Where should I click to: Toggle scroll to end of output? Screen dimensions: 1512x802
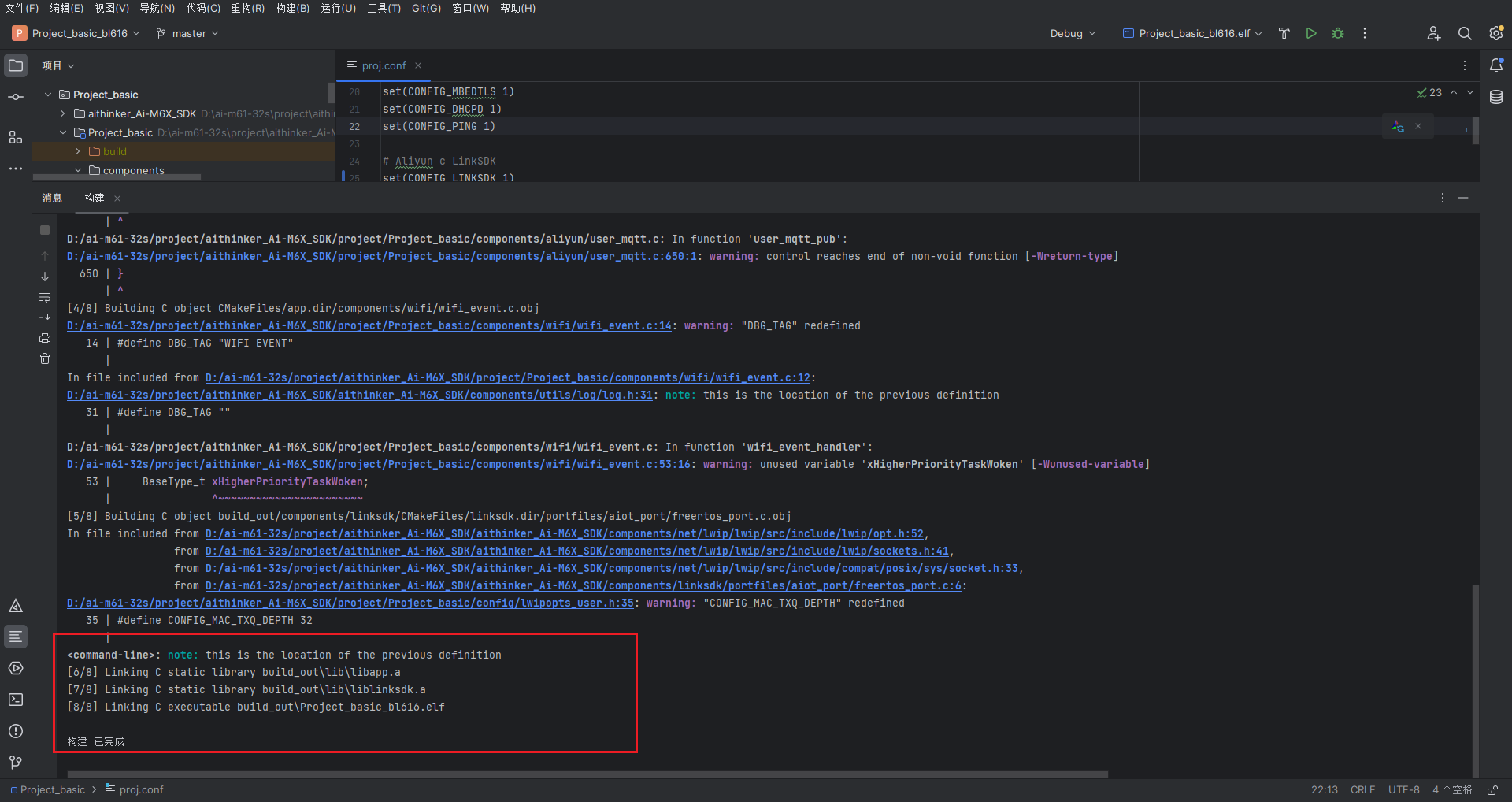point(45,317)
